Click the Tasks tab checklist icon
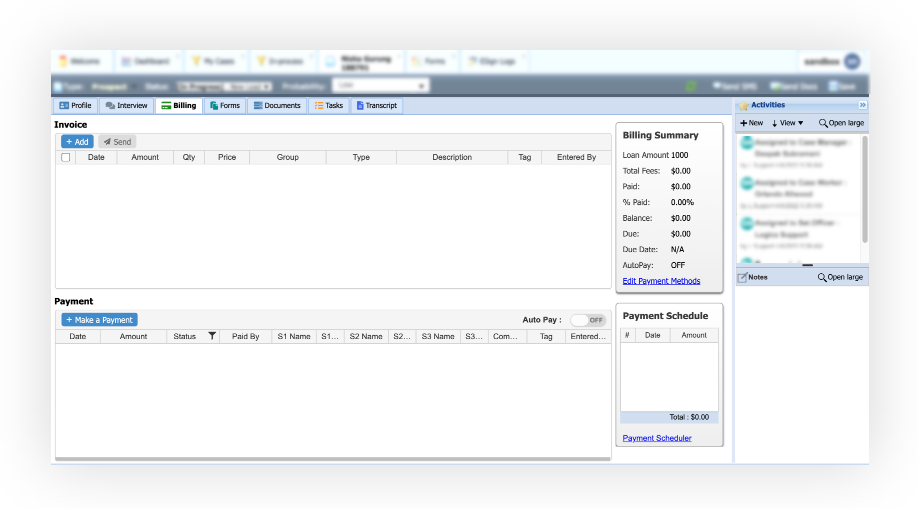The height and width of the screenshot is (508, 918). (319, 106)
